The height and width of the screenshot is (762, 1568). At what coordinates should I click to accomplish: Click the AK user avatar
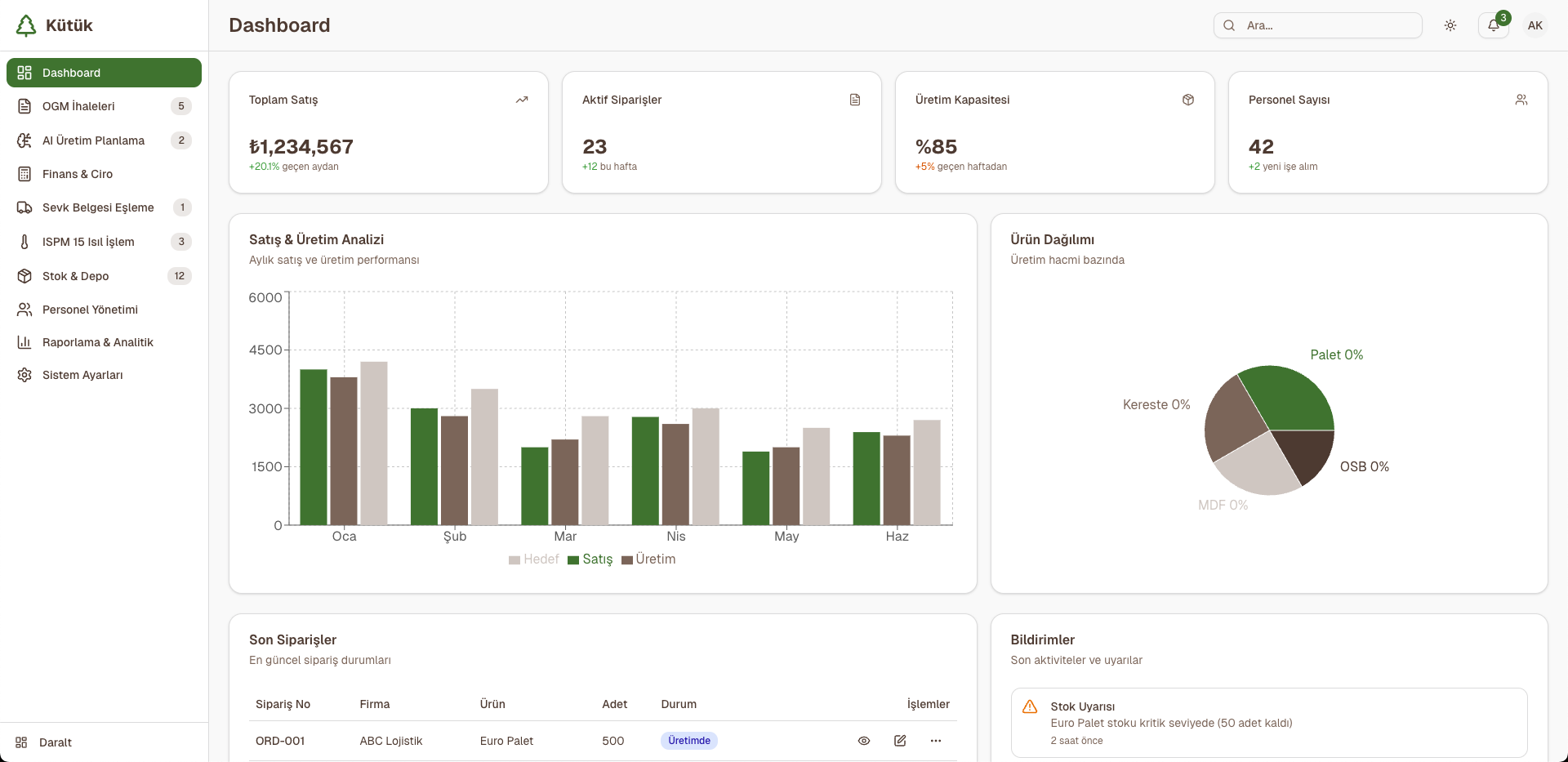point(1535,25)
